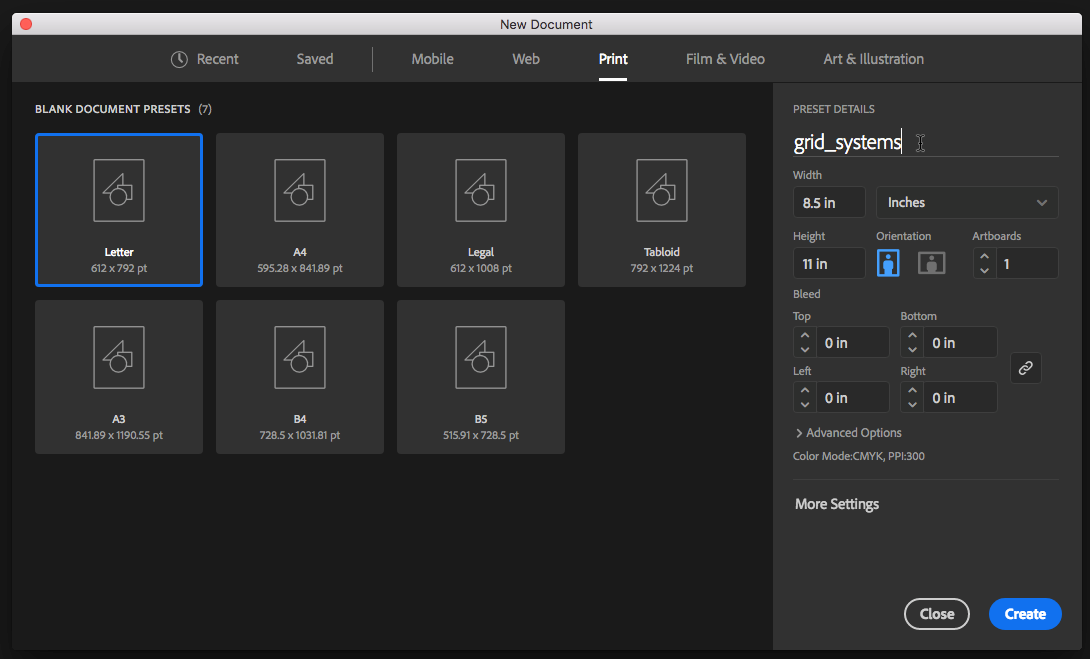
Task: Open the Inches units dropdown
Action: click(967, 202)
